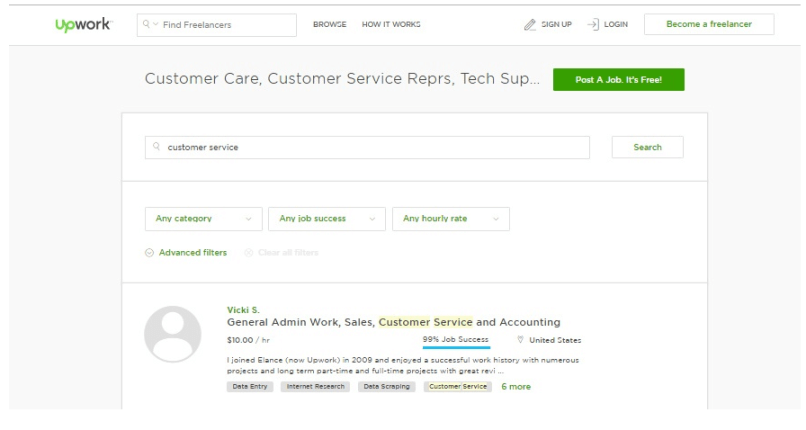
Task: Expand the Any hourly rate dropdown
Action: pos(451,219)
